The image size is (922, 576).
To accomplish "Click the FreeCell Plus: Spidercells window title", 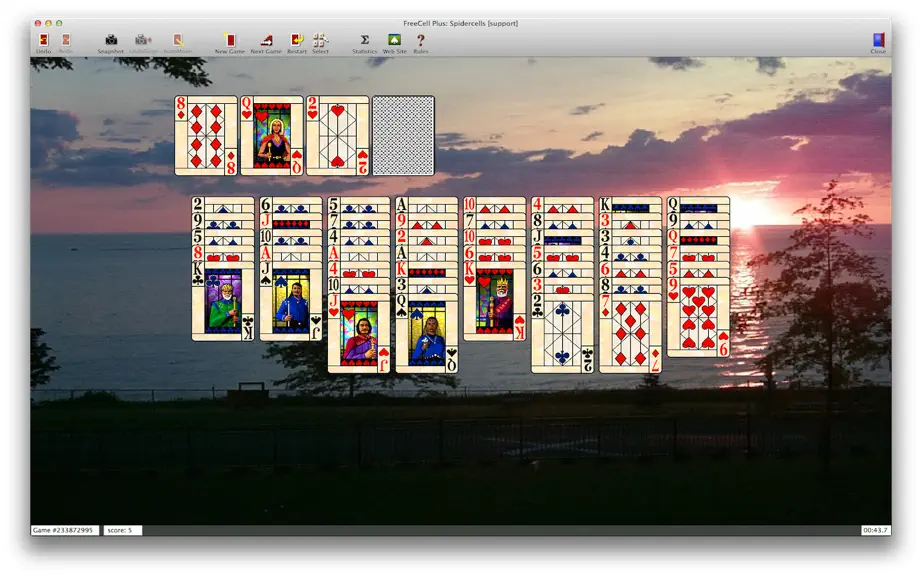I will click(460, 24).
